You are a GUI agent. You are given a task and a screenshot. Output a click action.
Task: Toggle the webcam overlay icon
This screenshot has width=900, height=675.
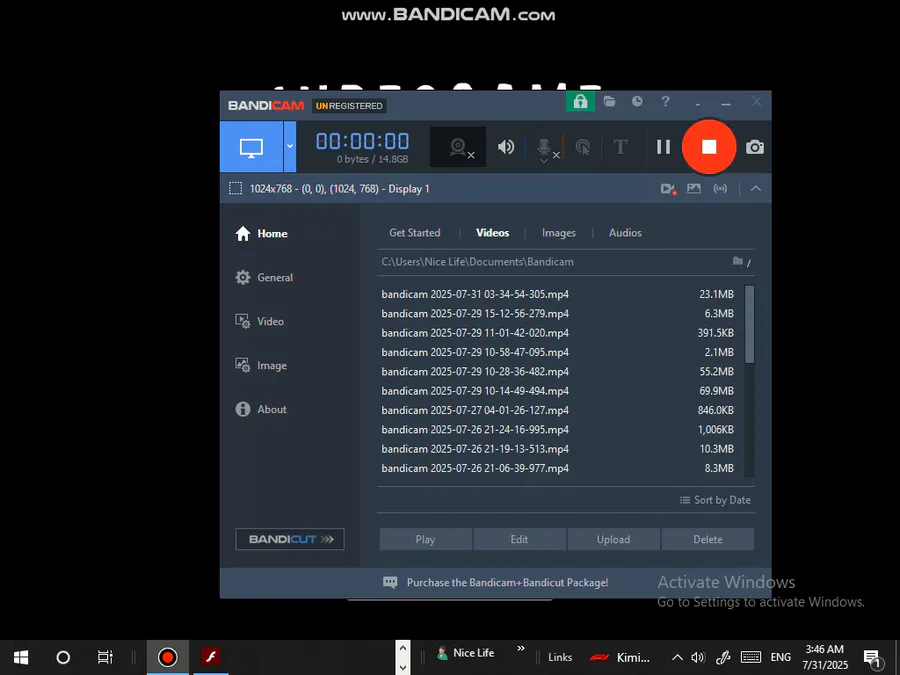458,147
